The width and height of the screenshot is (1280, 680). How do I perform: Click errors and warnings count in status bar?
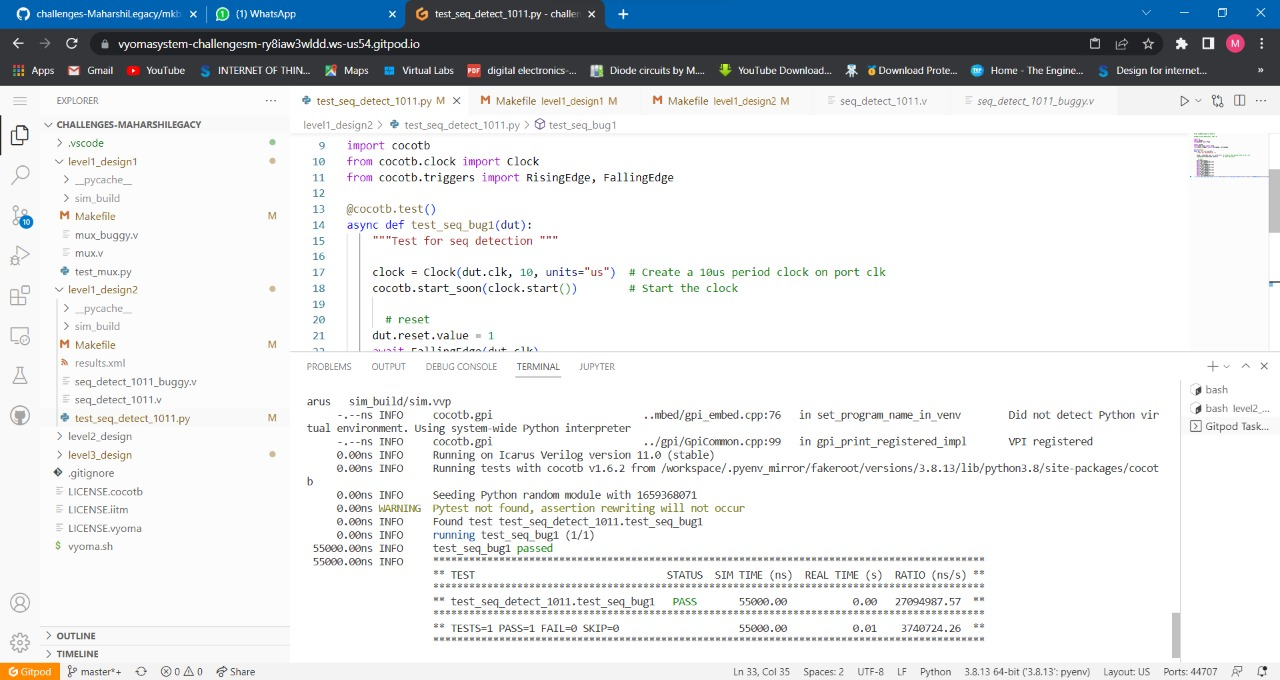coord(182,672)
